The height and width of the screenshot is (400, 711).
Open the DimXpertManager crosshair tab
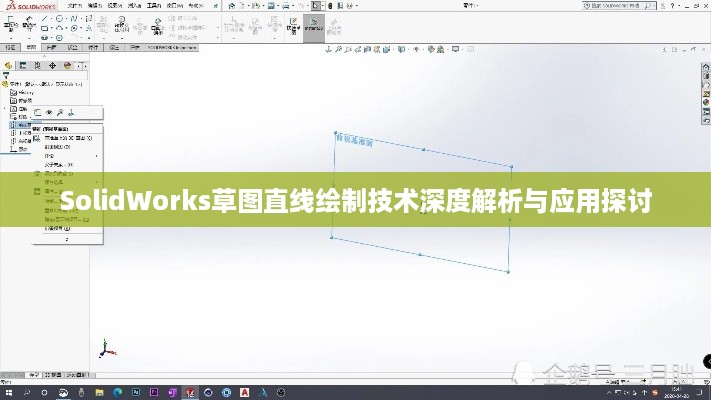(x=52, y=66)
